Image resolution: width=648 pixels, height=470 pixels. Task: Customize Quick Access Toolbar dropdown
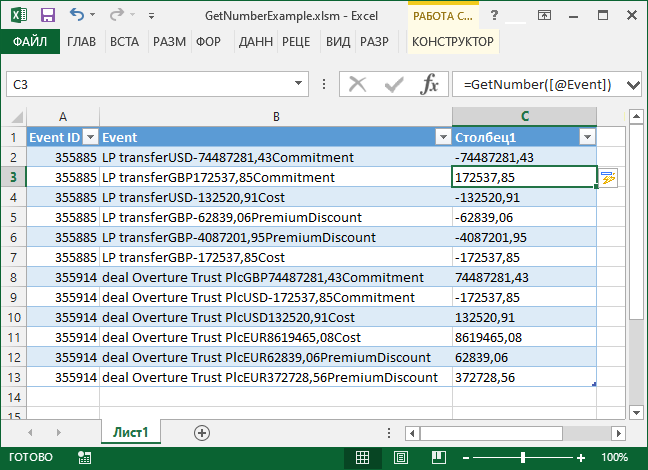pos(151,16)
